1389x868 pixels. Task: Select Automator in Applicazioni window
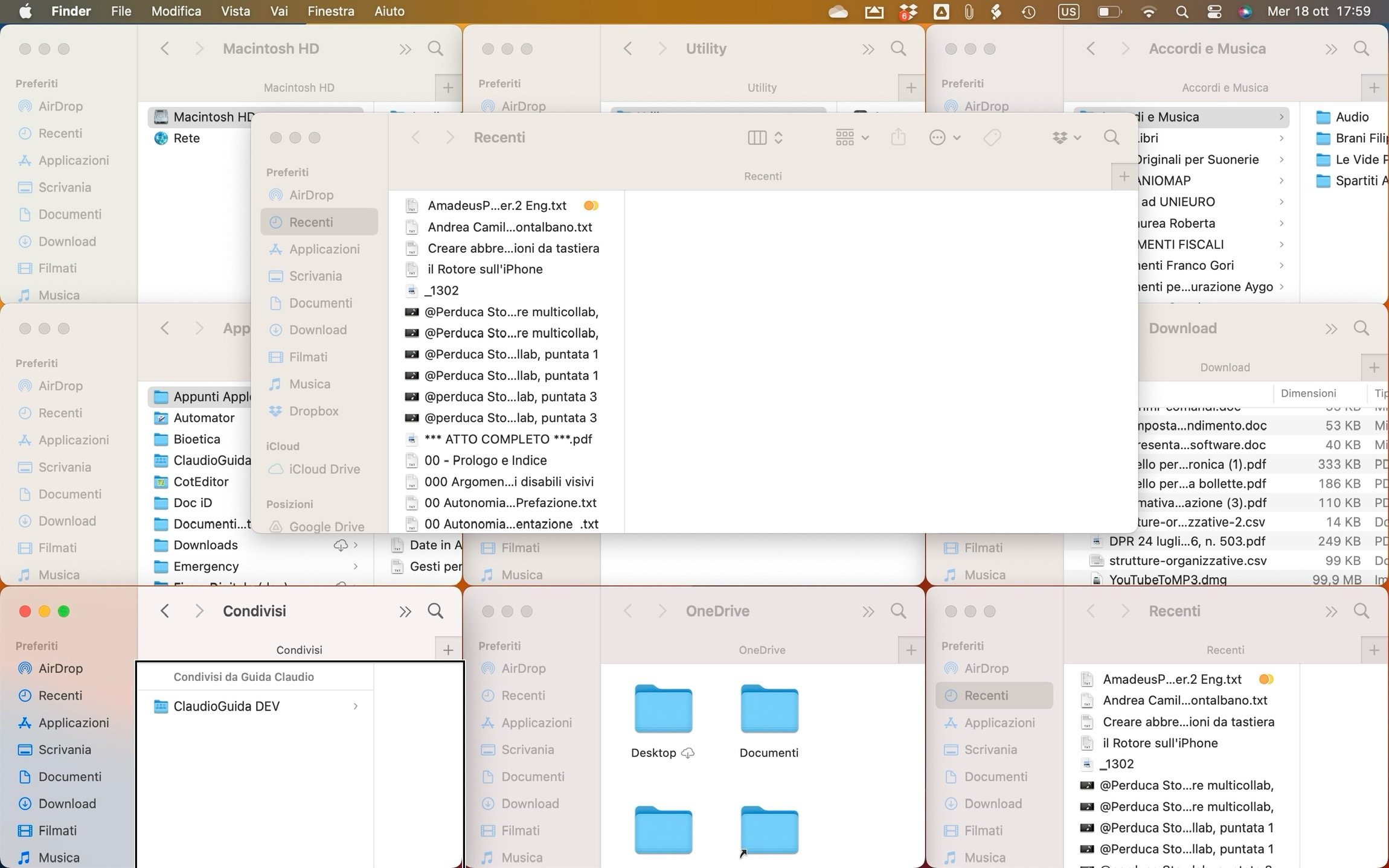204,418
